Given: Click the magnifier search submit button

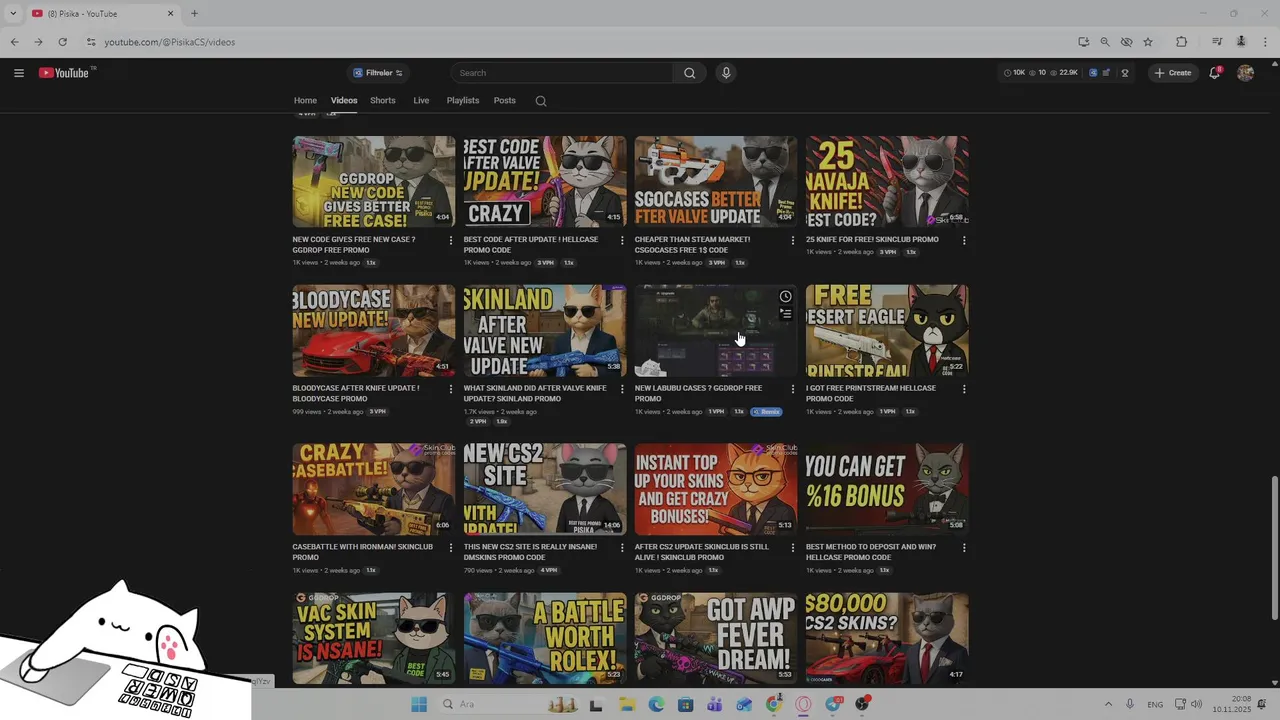Looking at the screenshot, I should click(x=689, y=73).
